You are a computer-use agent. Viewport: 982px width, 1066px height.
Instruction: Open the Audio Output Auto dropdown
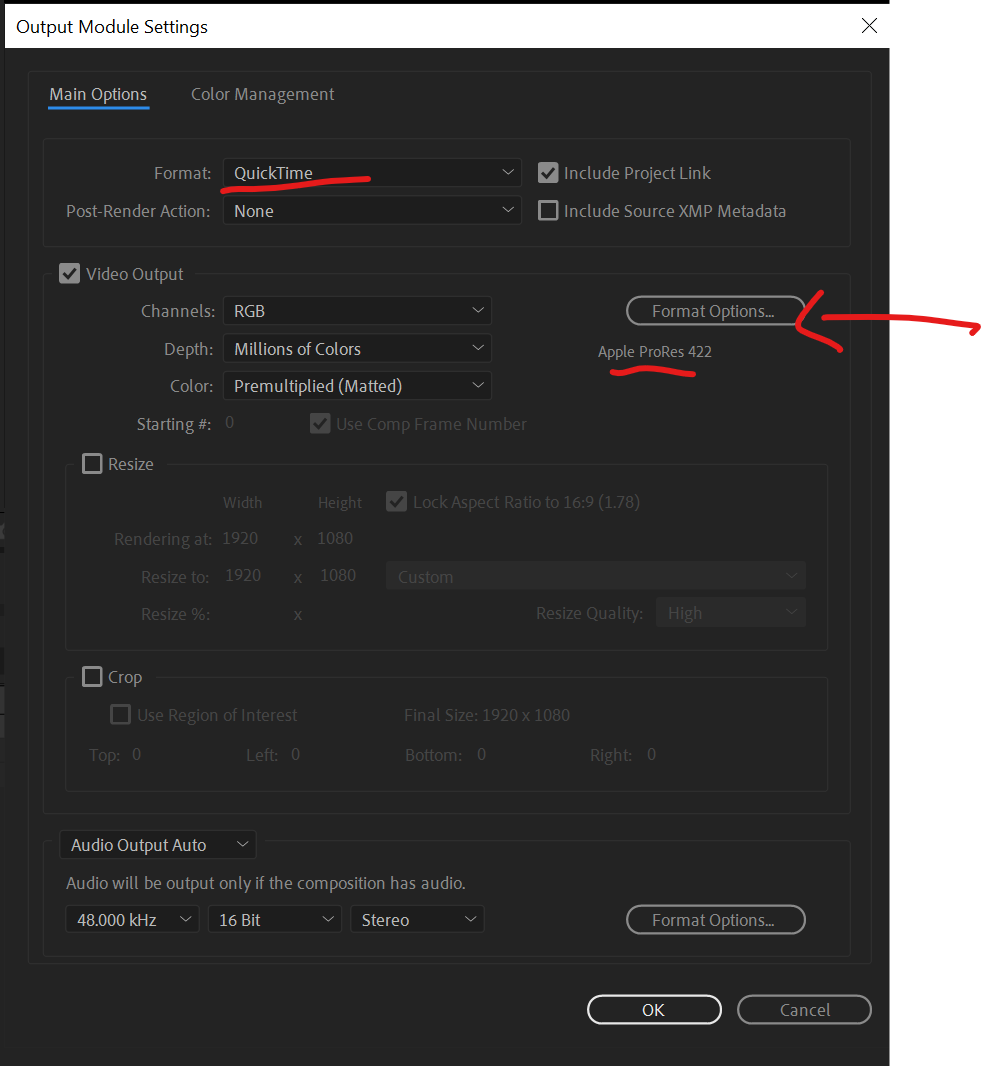tap(157, 844)
